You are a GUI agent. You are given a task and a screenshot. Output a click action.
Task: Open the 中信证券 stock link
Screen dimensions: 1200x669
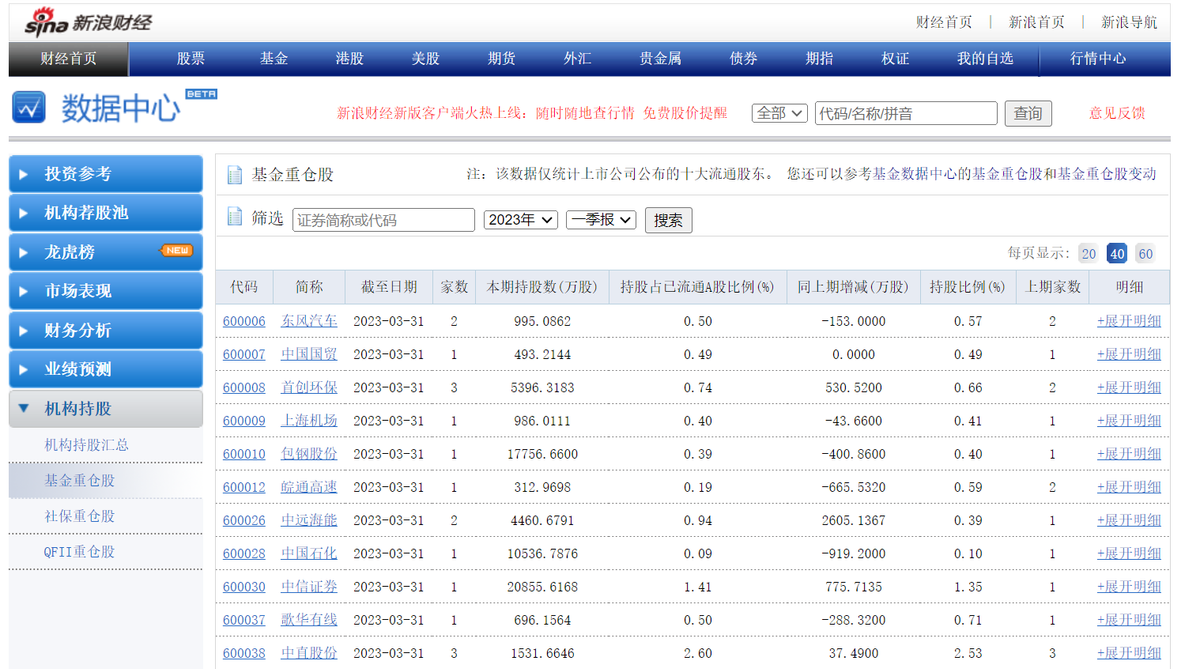pyautogui.click(x=309, y=586)
